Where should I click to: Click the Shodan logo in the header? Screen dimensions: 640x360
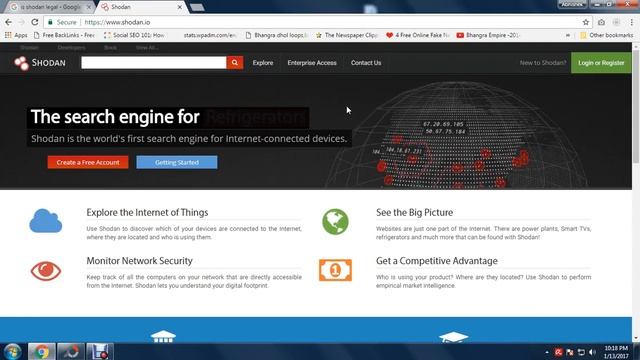click(40, 63)
